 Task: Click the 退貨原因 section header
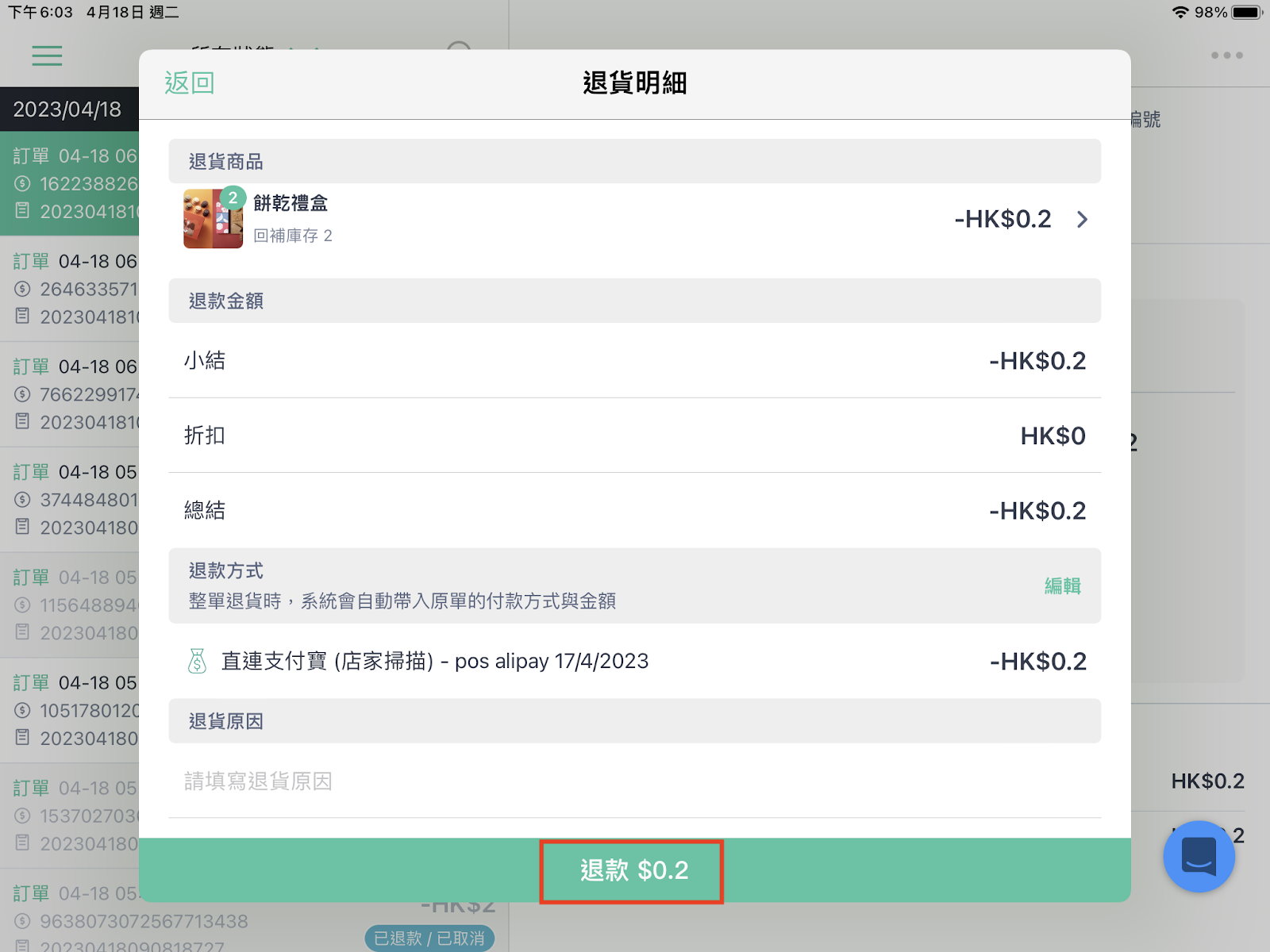pos(634,721)
